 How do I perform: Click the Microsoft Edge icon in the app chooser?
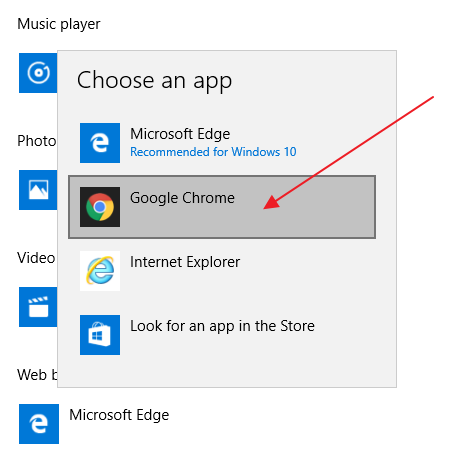coord(100,143)
